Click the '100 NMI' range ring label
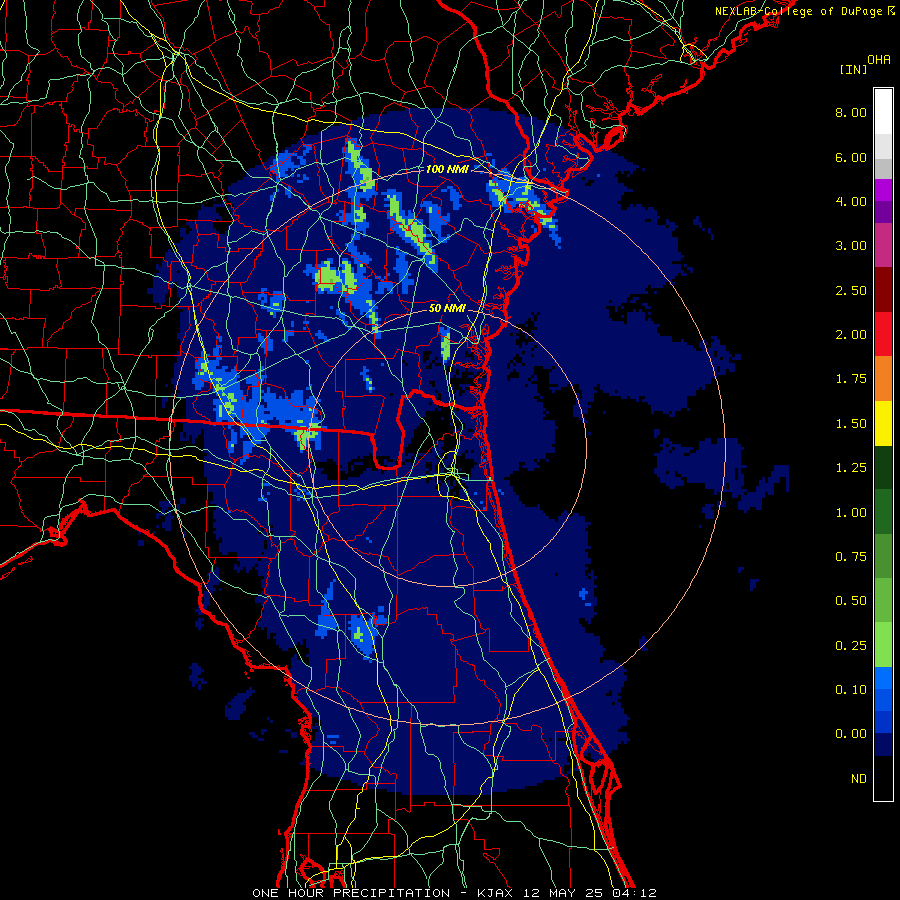Screen dimensions: 900x900 pyautogui.click(x=447, y=169)
